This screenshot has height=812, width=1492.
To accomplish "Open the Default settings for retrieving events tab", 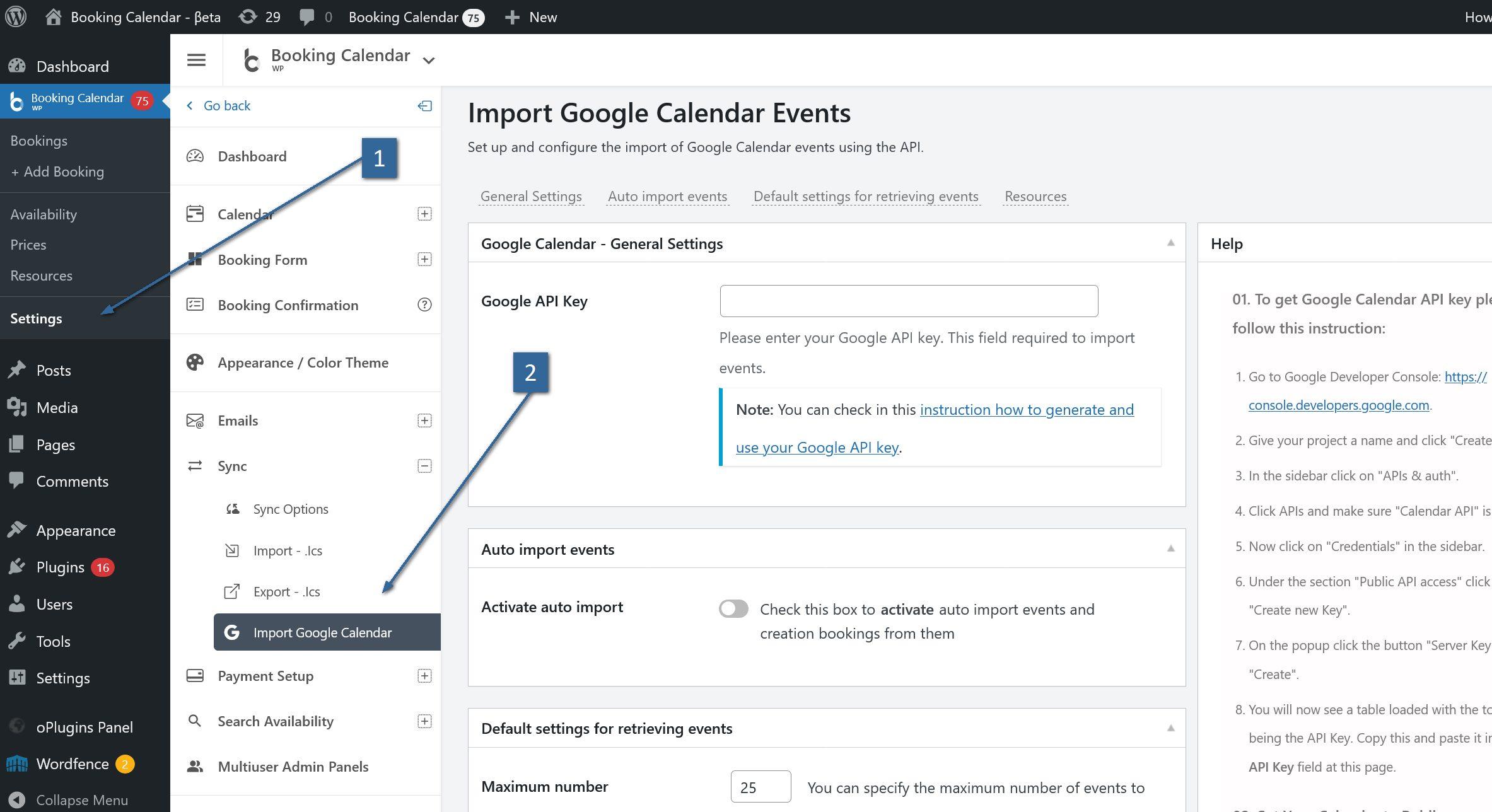I will click(866, 196).
